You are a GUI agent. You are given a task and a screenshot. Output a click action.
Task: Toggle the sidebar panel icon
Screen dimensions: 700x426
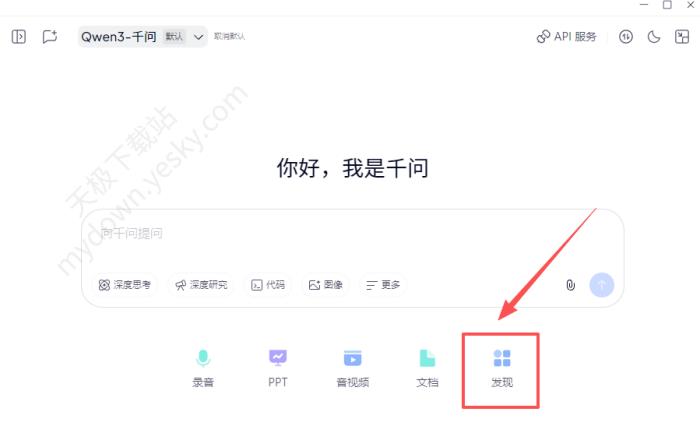[x=18, y=37]
